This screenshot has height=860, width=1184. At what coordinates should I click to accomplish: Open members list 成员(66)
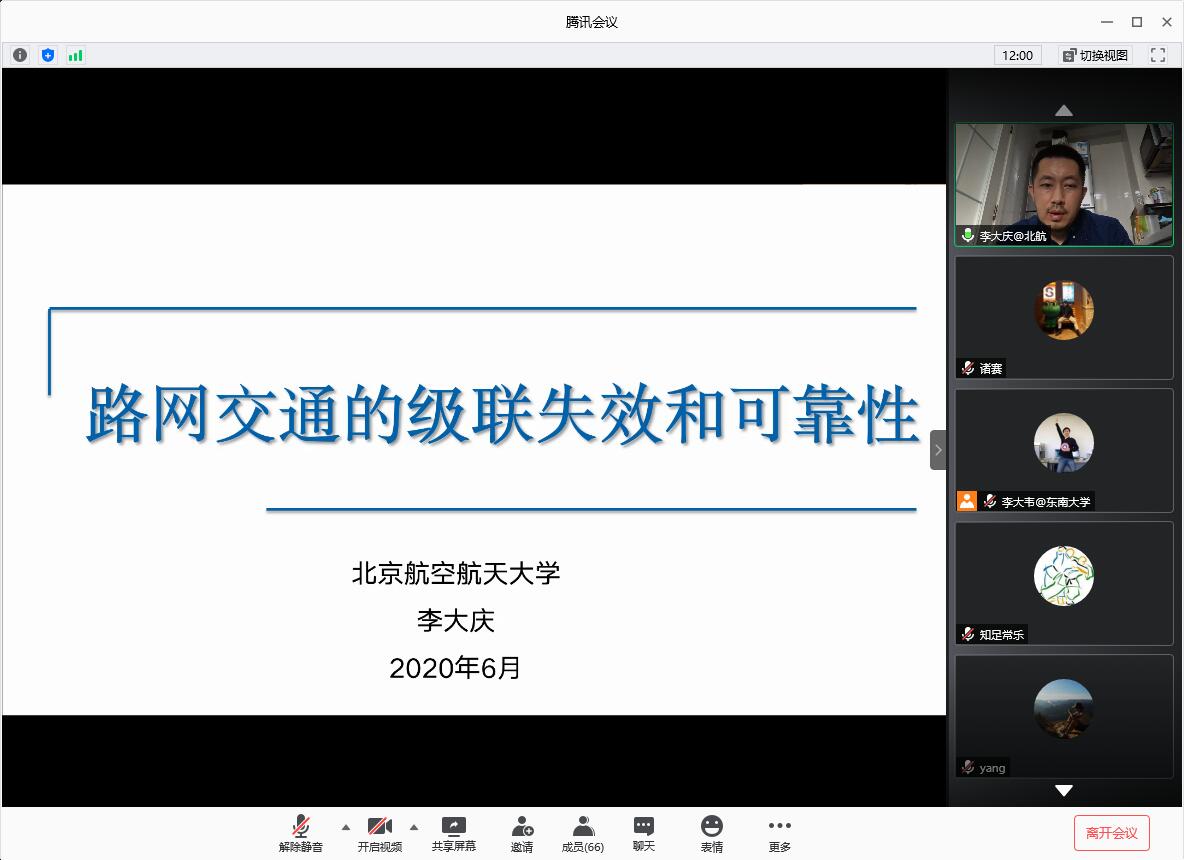tap(583, 834)
